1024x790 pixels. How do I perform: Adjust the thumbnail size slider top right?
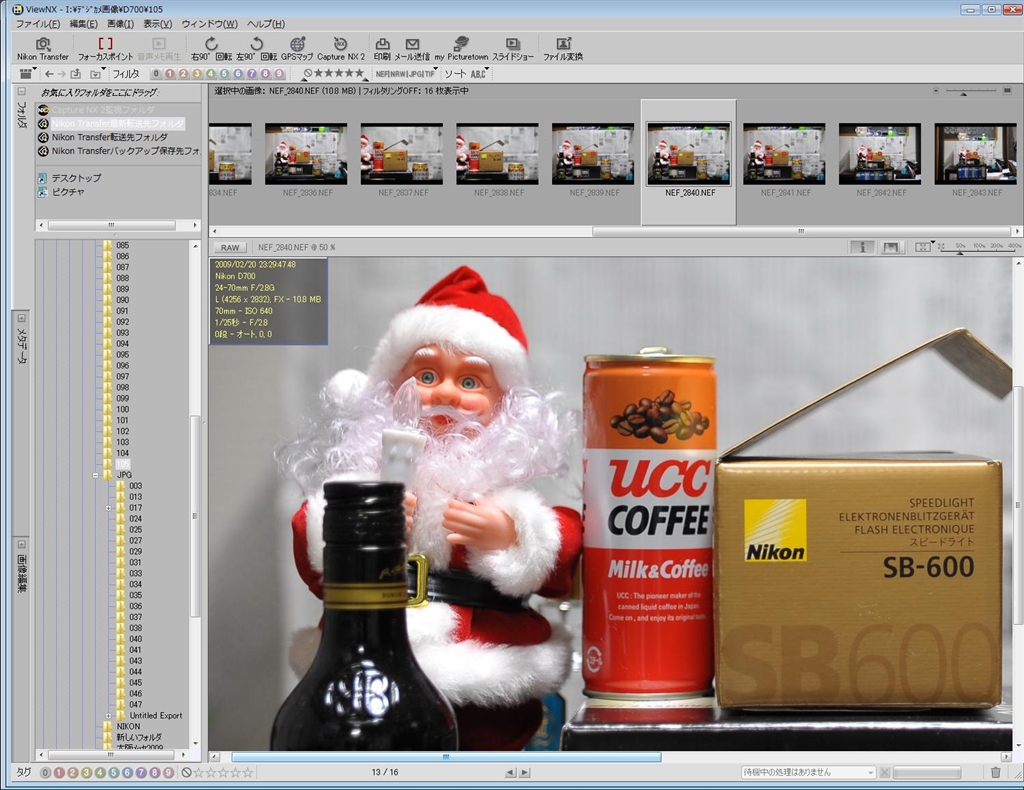click(971, 91)
